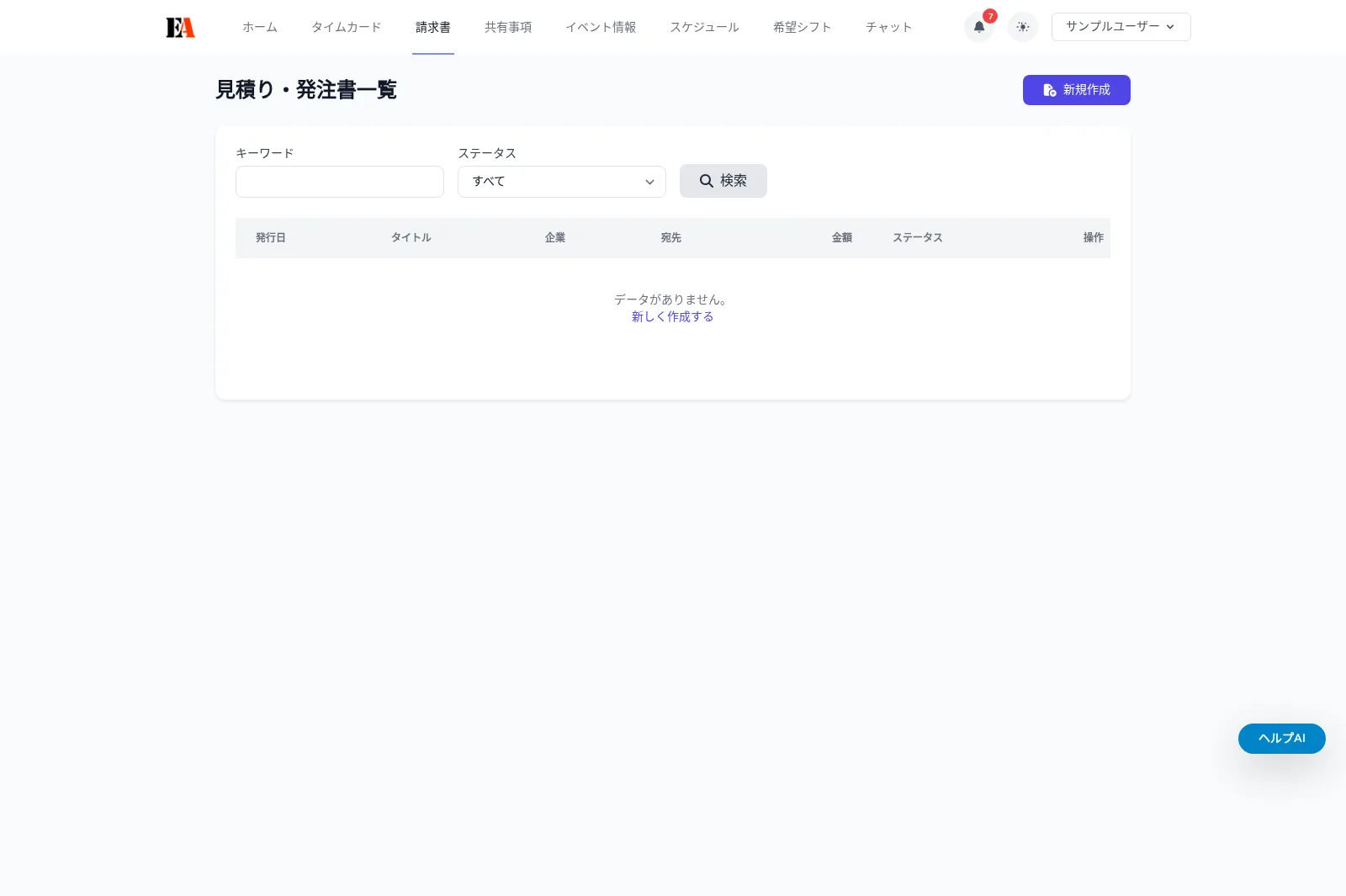Open the タイムカード page
Viewport: 1346px width, 896px height.
[346, 26]
